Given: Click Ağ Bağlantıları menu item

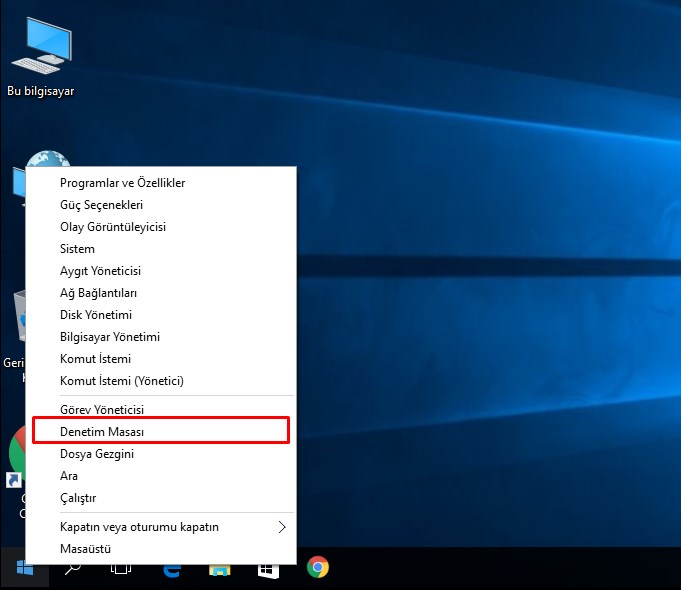Looking at the screenshot, I should (x=98, y=293).
